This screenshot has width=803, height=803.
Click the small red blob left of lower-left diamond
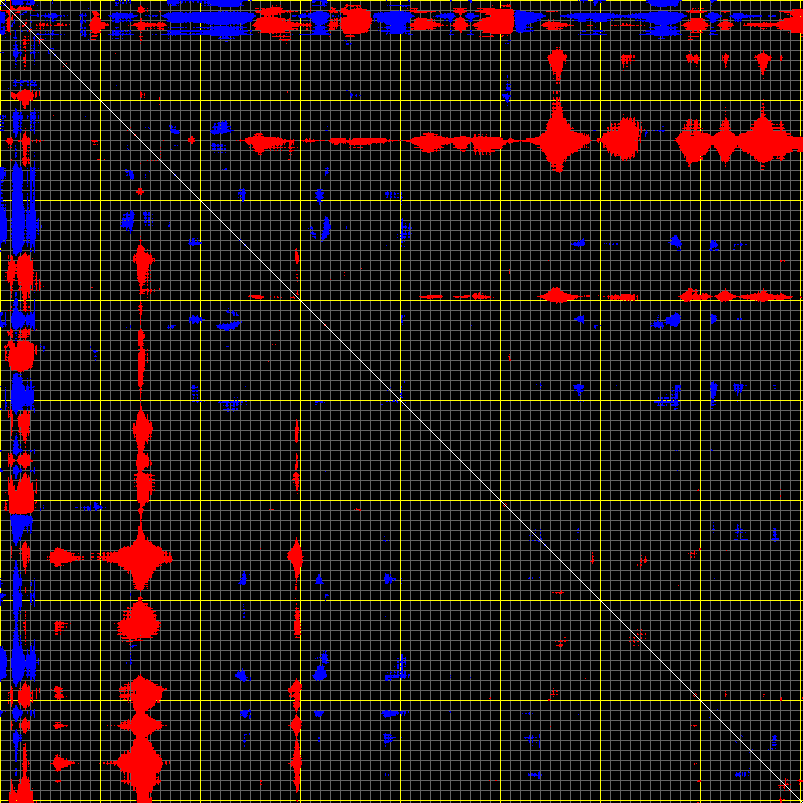pos(62,557)
